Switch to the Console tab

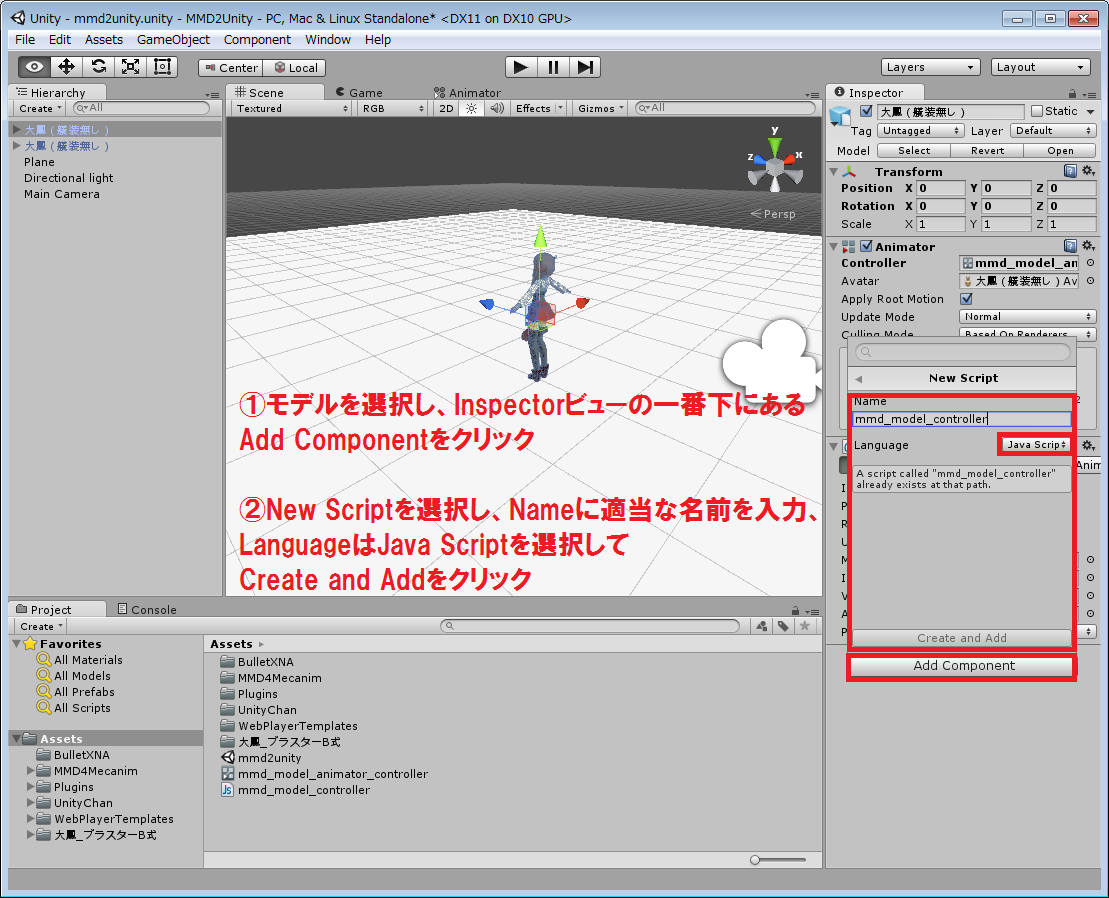[147, 610]
